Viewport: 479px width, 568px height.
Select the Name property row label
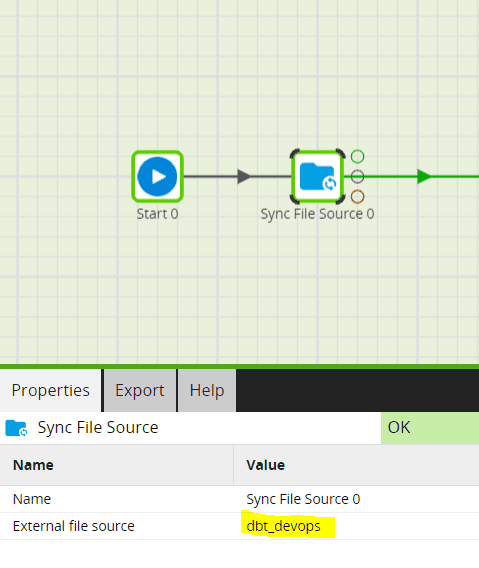pos(32,499)
